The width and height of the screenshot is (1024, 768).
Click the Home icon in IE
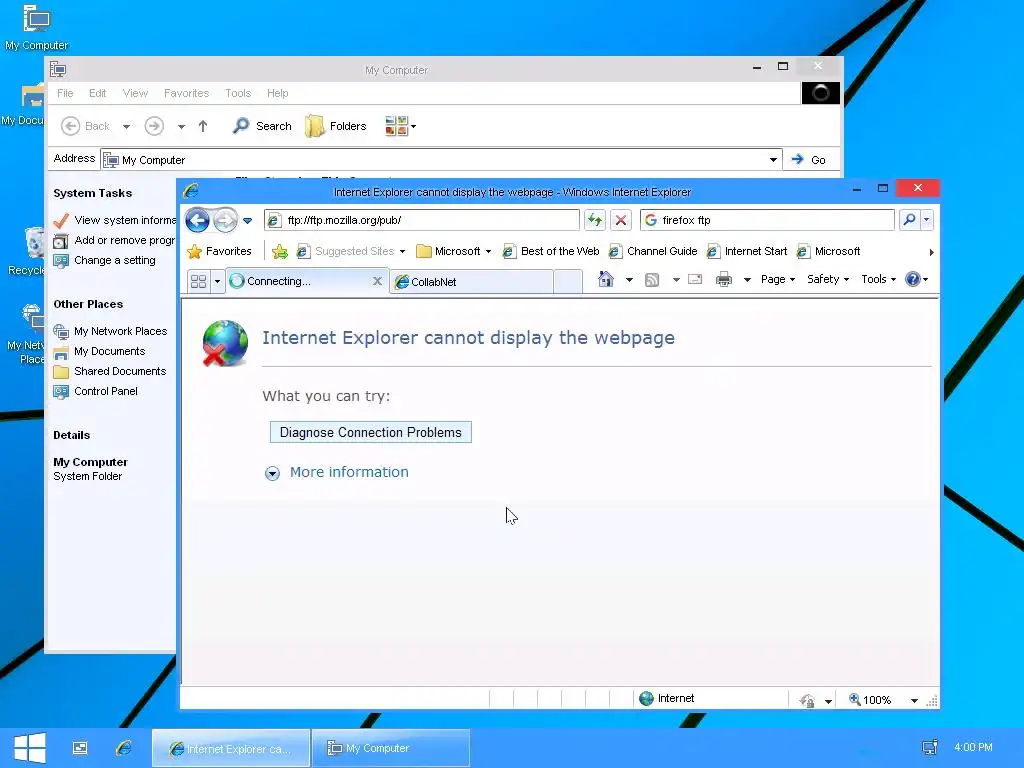(606, 280)
